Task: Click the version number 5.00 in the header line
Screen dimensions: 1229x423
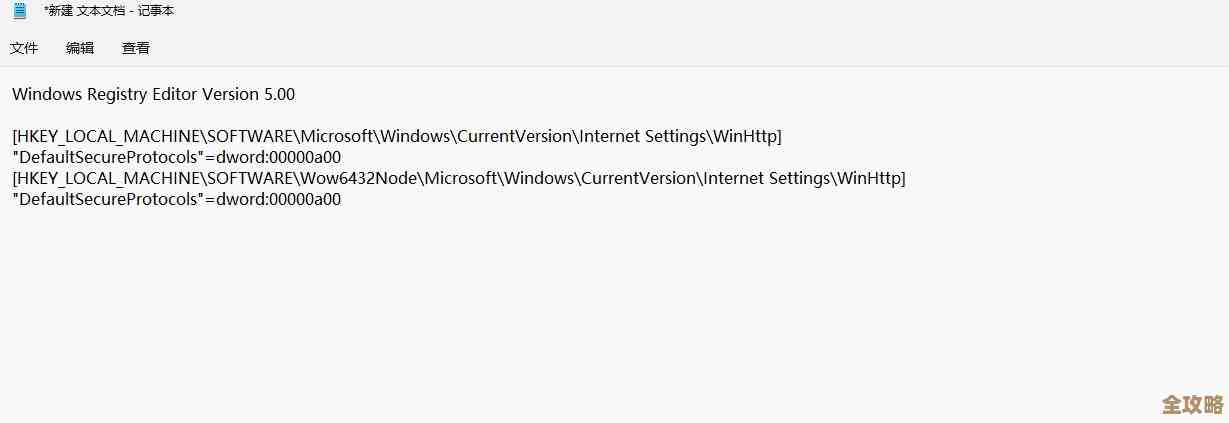Action: coord(279,94)
